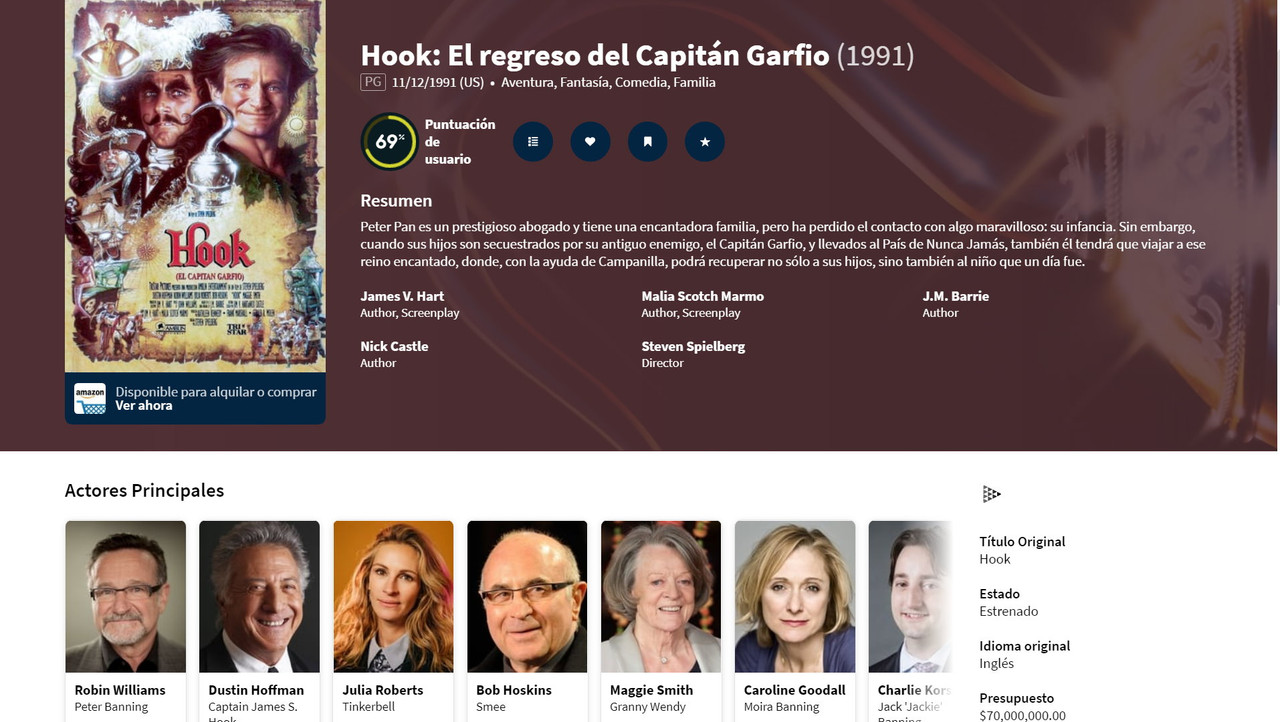The width and height of the screenshot is (1280, 722).
Task: Open J.M. Barrie's author profile
Action: coord(956,296)
